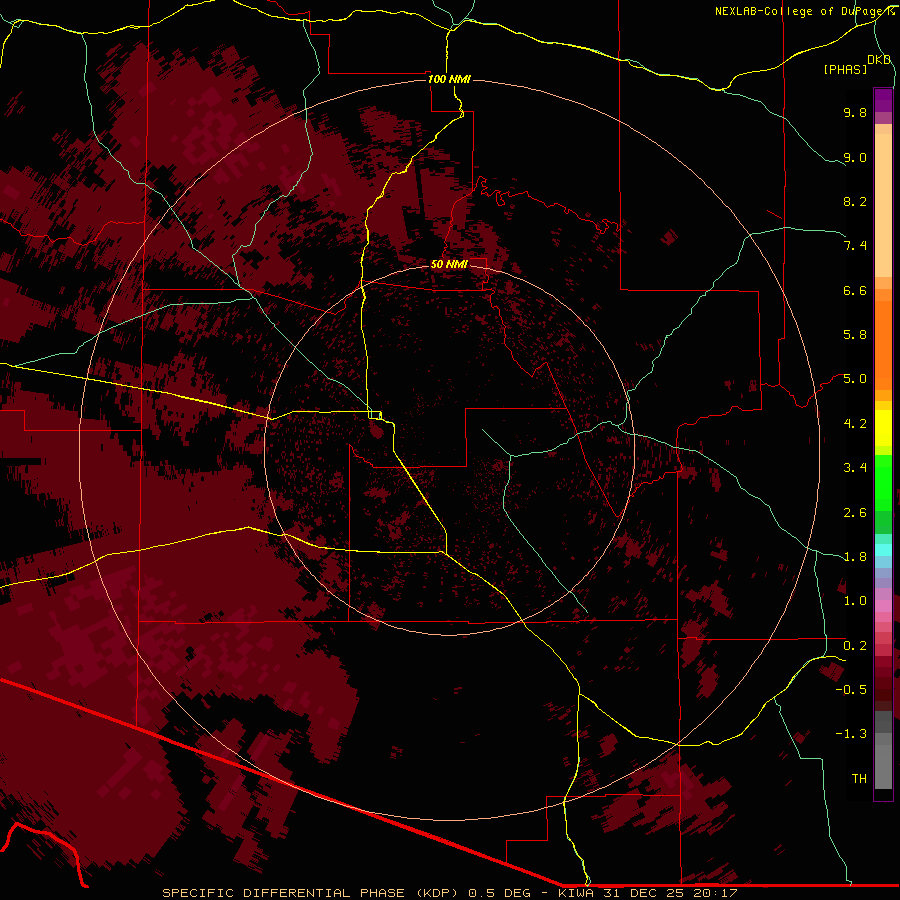
Task: Click the KIWA station identifier in the footer
Action: [576, 893]
